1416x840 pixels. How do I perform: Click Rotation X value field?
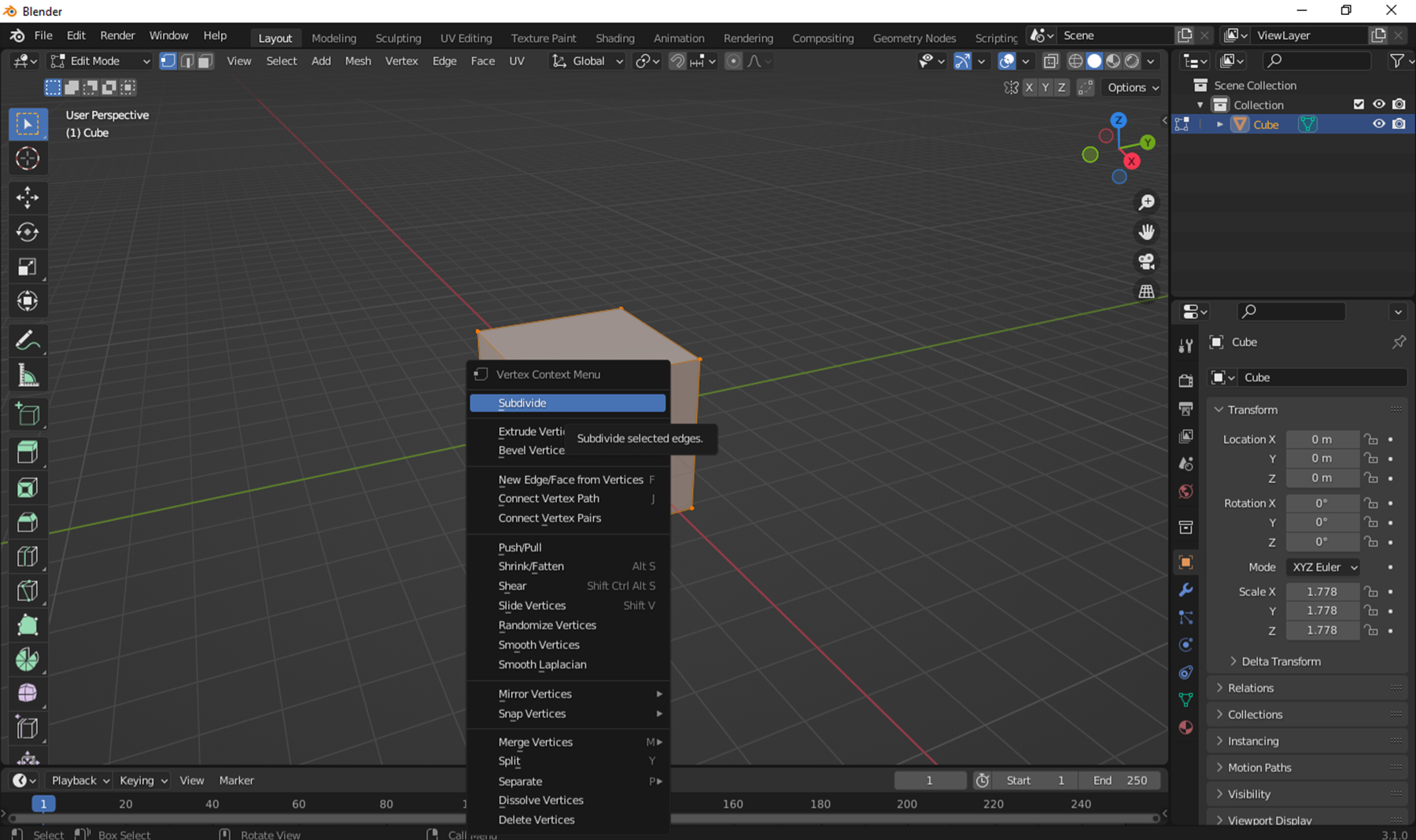coord(1322,503)
